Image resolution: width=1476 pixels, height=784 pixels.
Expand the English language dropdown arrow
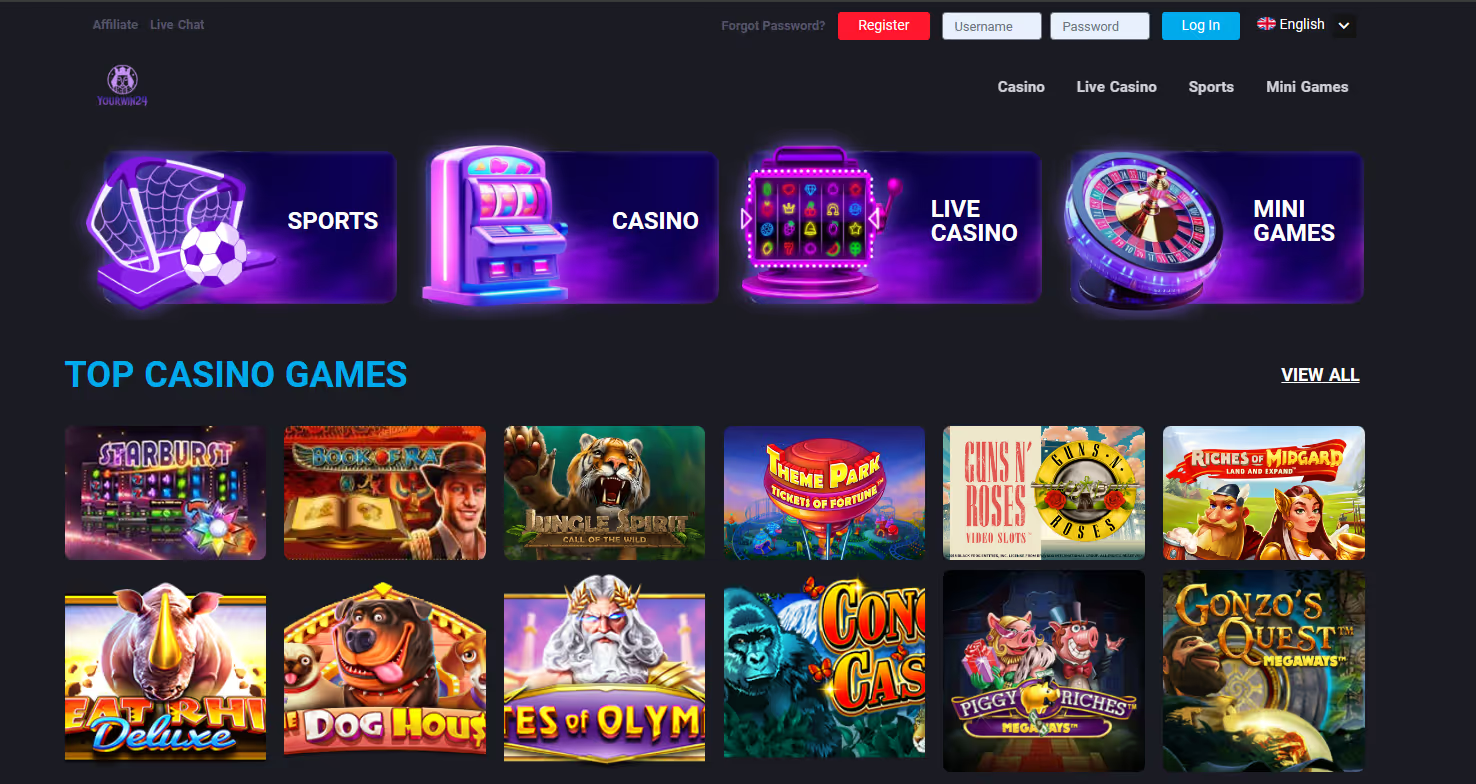[x=1344, y=26]
